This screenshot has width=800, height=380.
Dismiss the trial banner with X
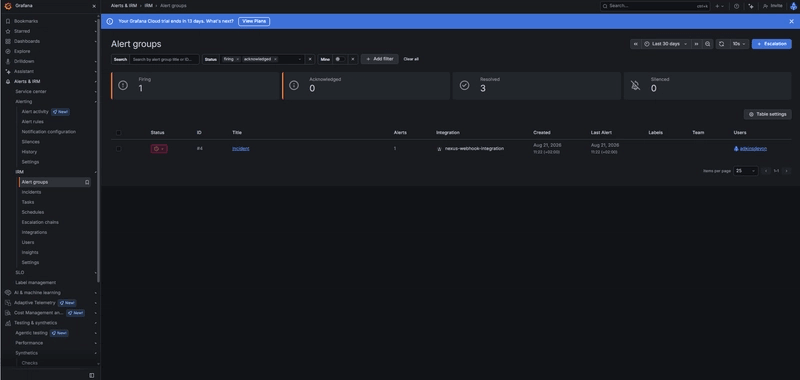pos(791,21)
